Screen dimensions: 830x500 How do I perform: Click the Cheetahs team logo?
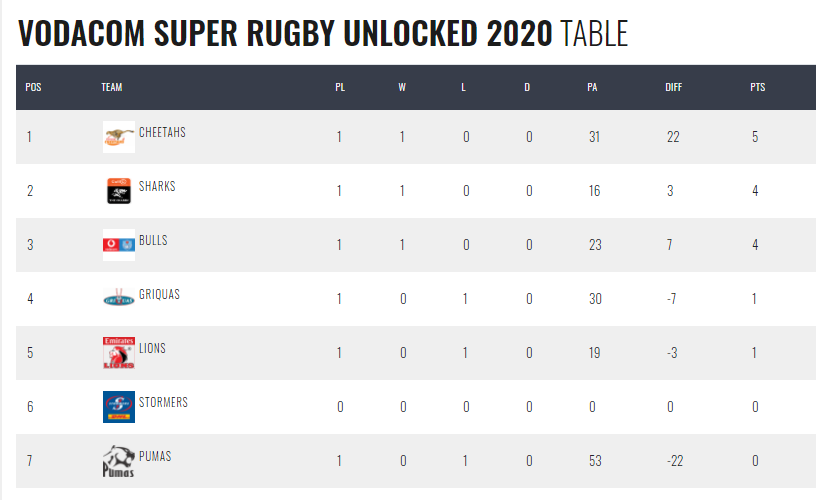pyautogui.click(x=118, y=137)
